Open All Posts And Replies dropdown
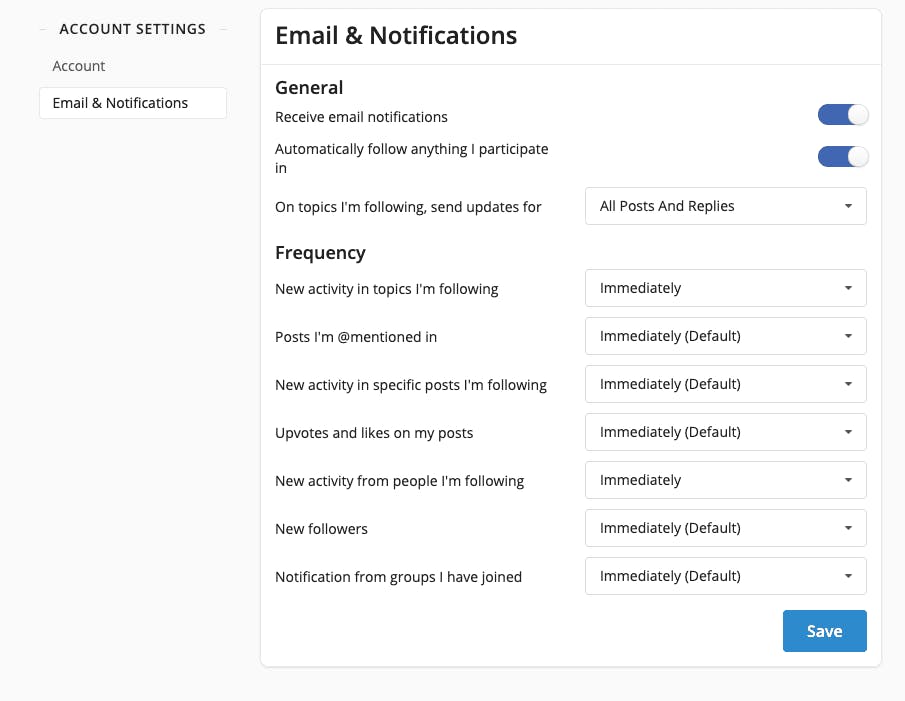Viewport: 905px width, 701px height. [x=726, y=206]
